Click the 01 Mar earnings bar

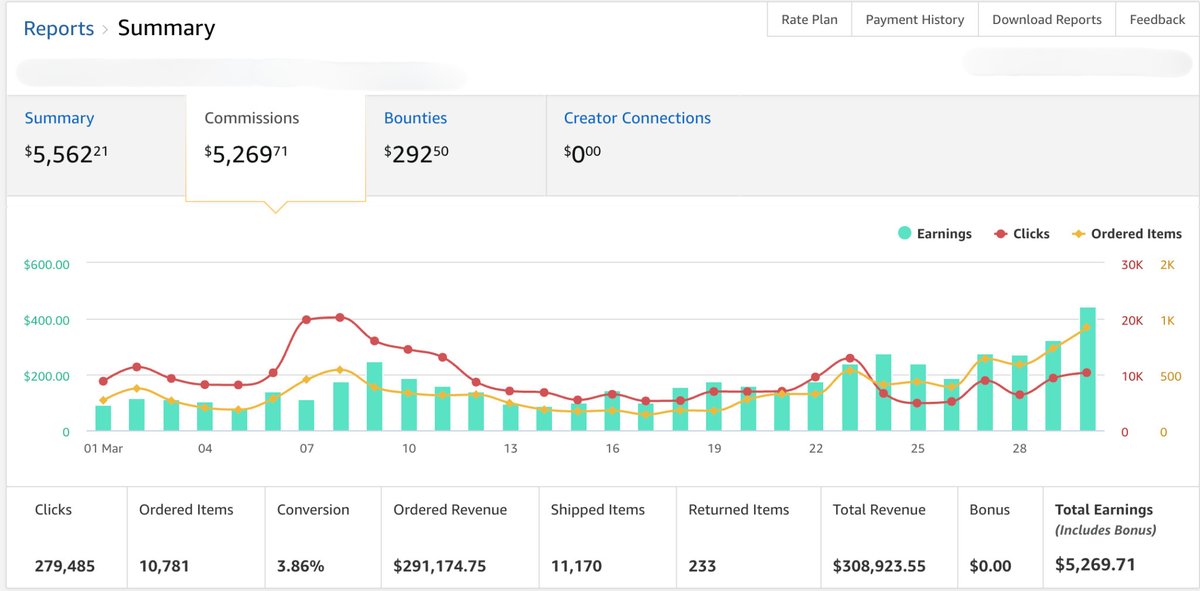point(103,419)
